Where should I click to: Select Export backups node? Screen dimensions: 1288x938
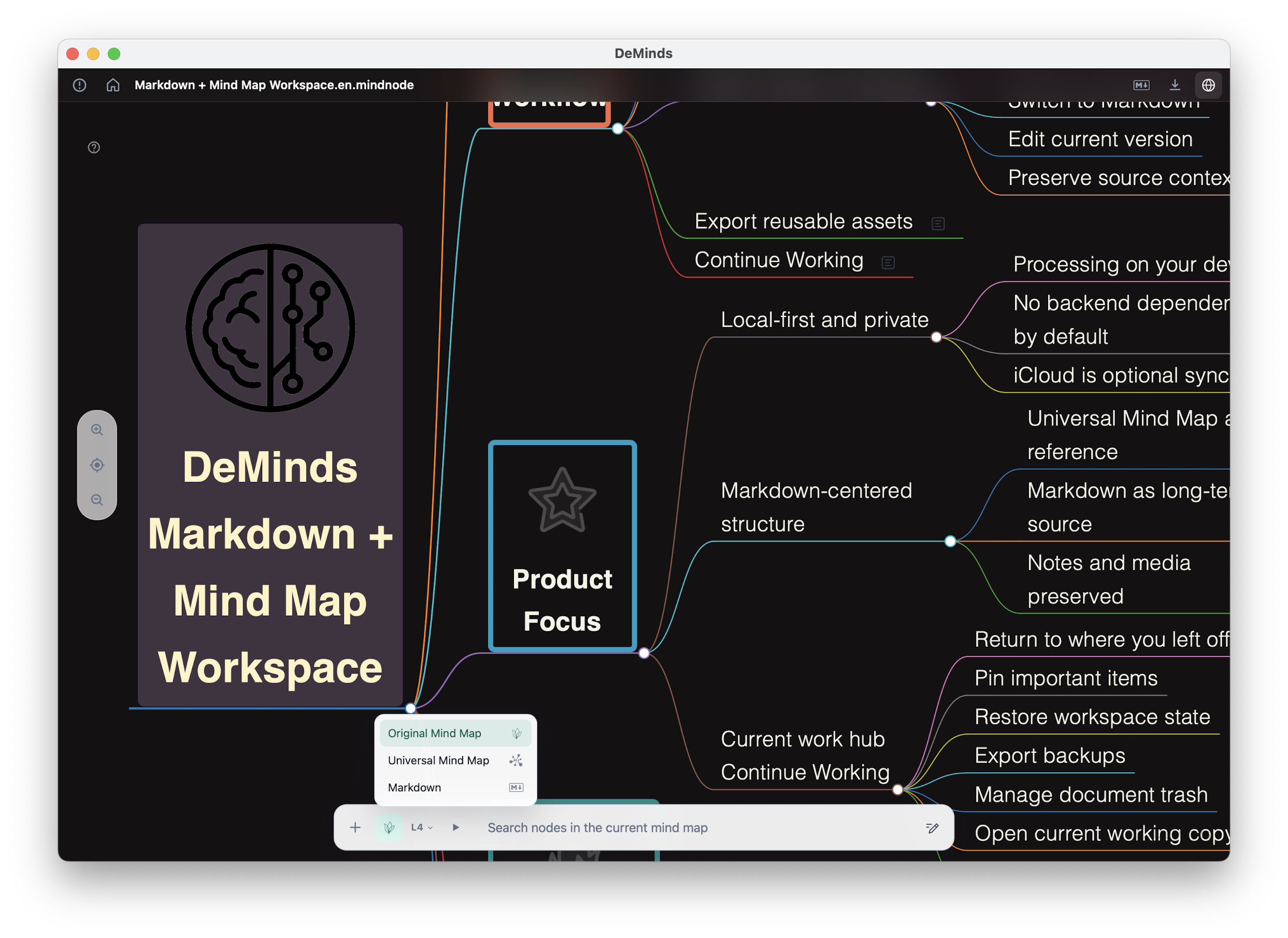1050,756
